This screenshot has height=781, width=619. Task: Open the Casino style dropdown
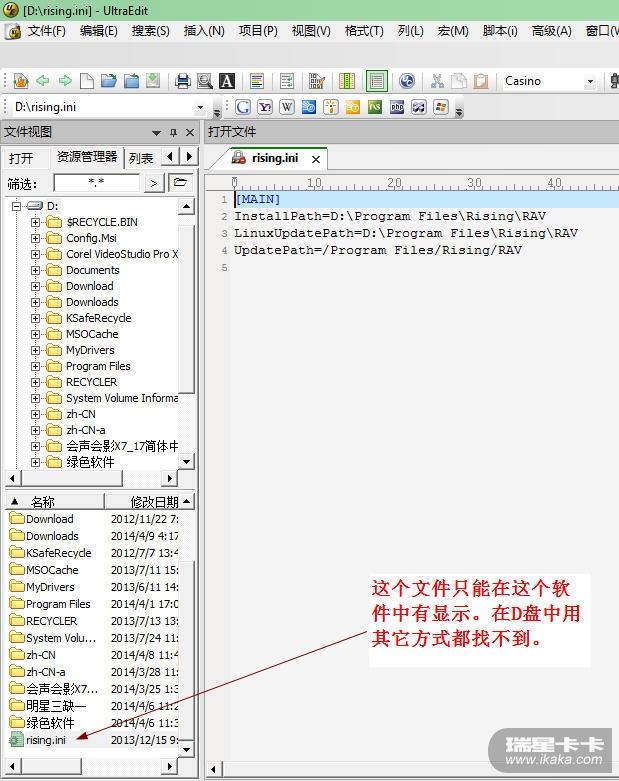pos(590,81)
